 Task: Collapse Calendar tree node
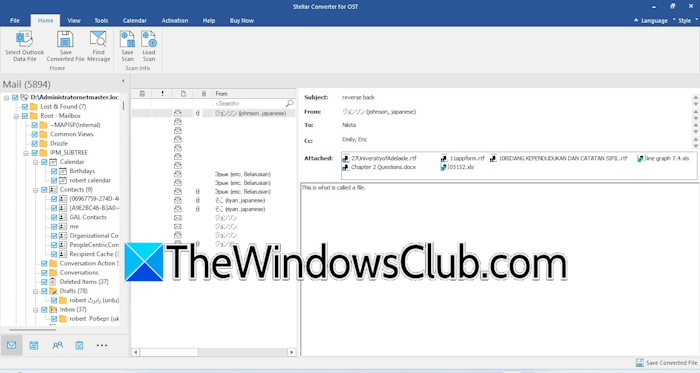point(36,162)
